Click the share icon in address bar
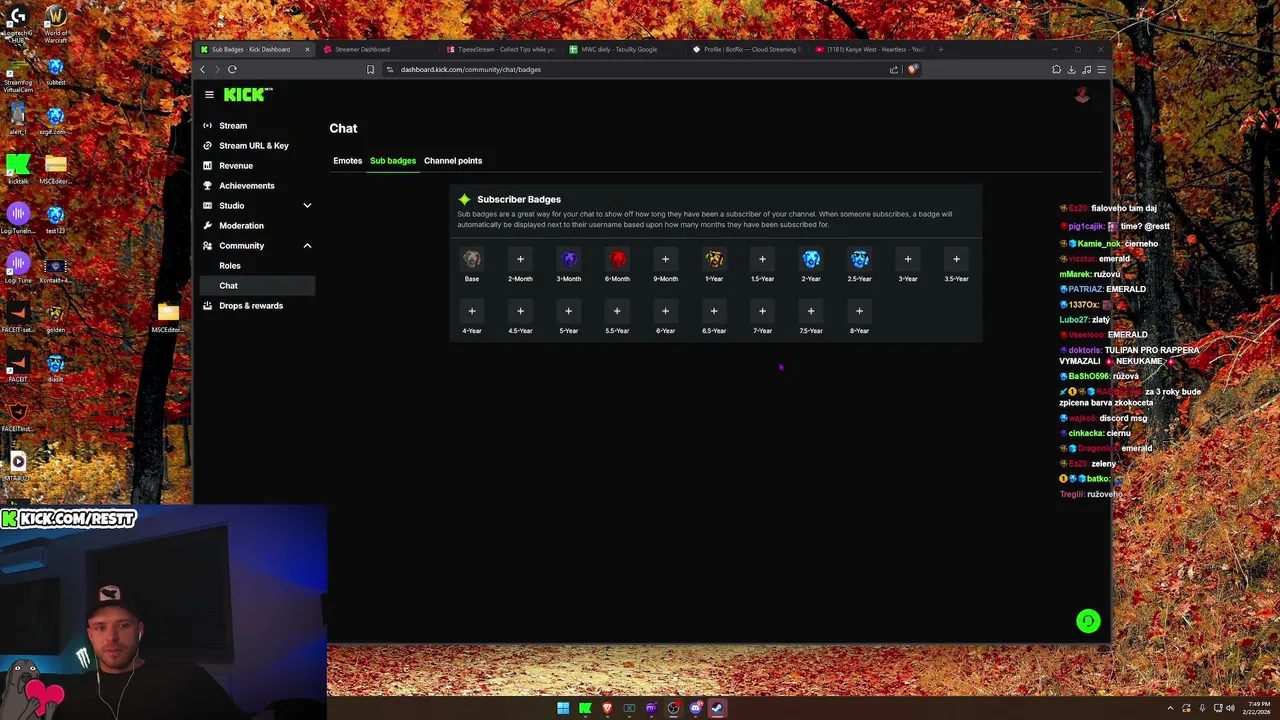This screenshot has height=720, width=1280. (x=894, y=69)
